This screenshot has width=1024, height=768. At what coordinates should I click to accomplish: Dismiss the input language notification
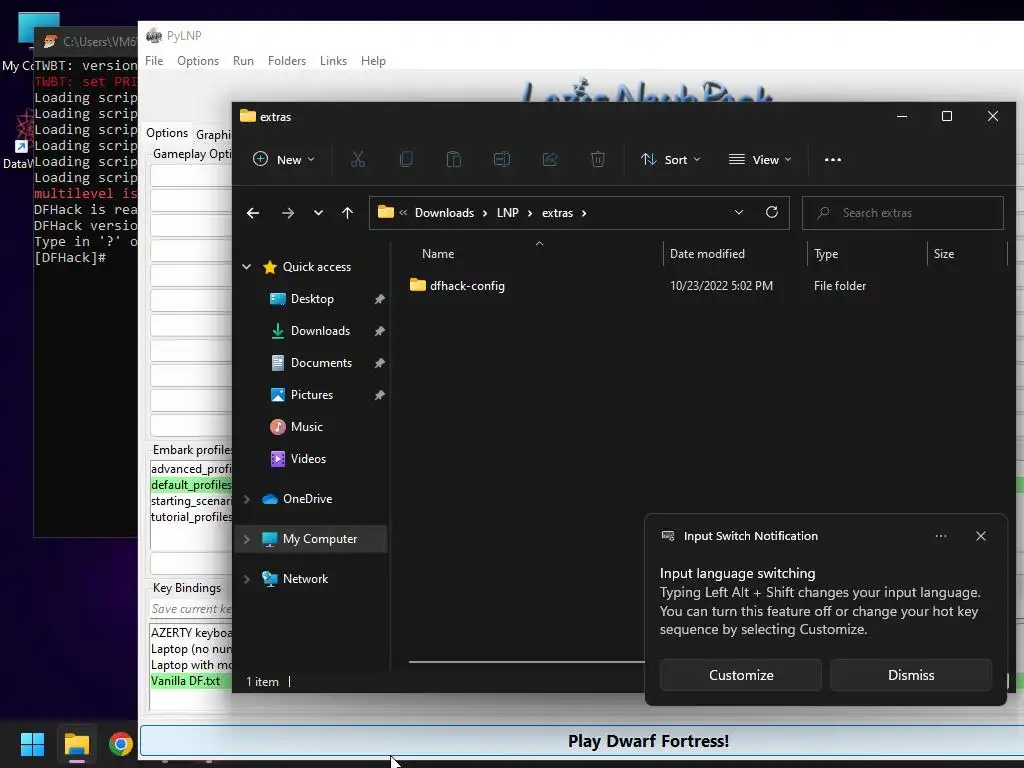(x=910, y=675)
